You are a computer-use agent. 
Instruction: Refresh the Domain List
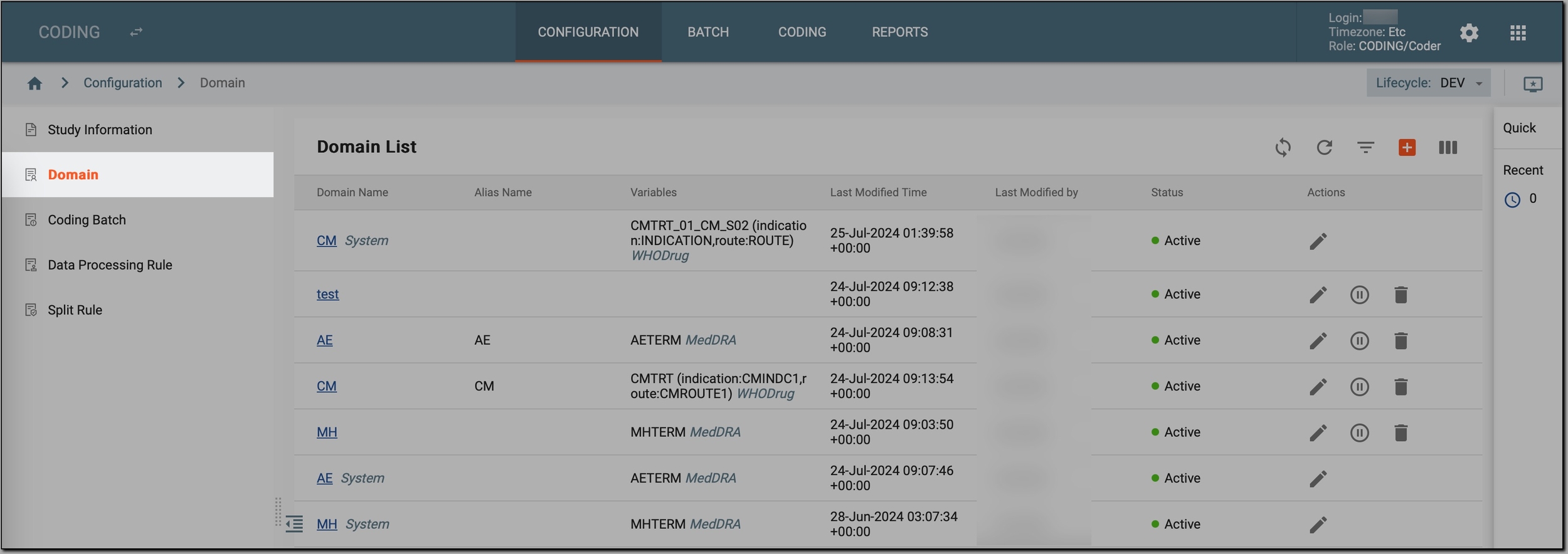[x=1324, y=148]
